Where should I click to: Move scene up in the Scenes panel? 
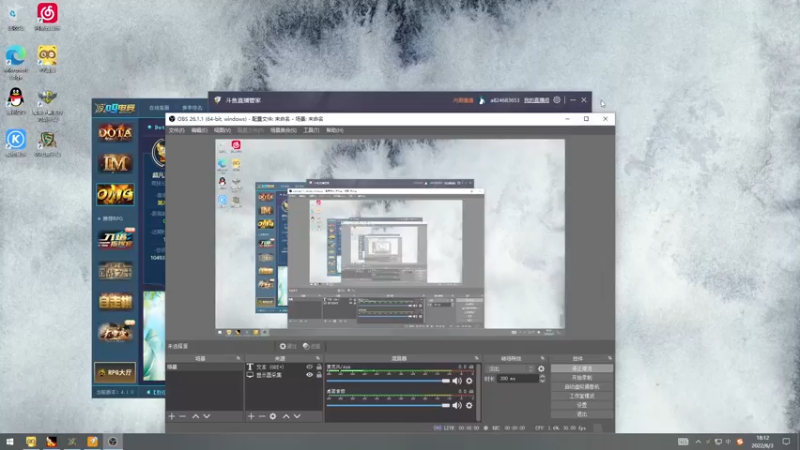click(x=195, y=416)
